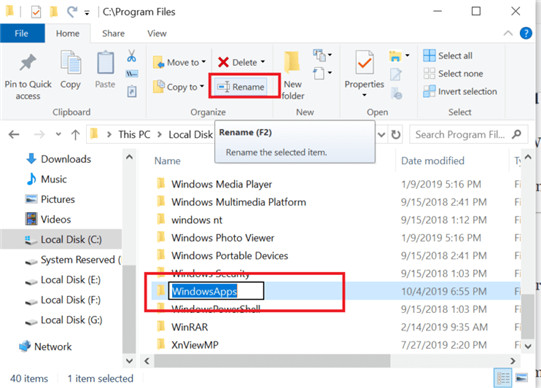Select the WinRAR folder
The width and height of the screenshot is (541, 388).
coord(189,327)
